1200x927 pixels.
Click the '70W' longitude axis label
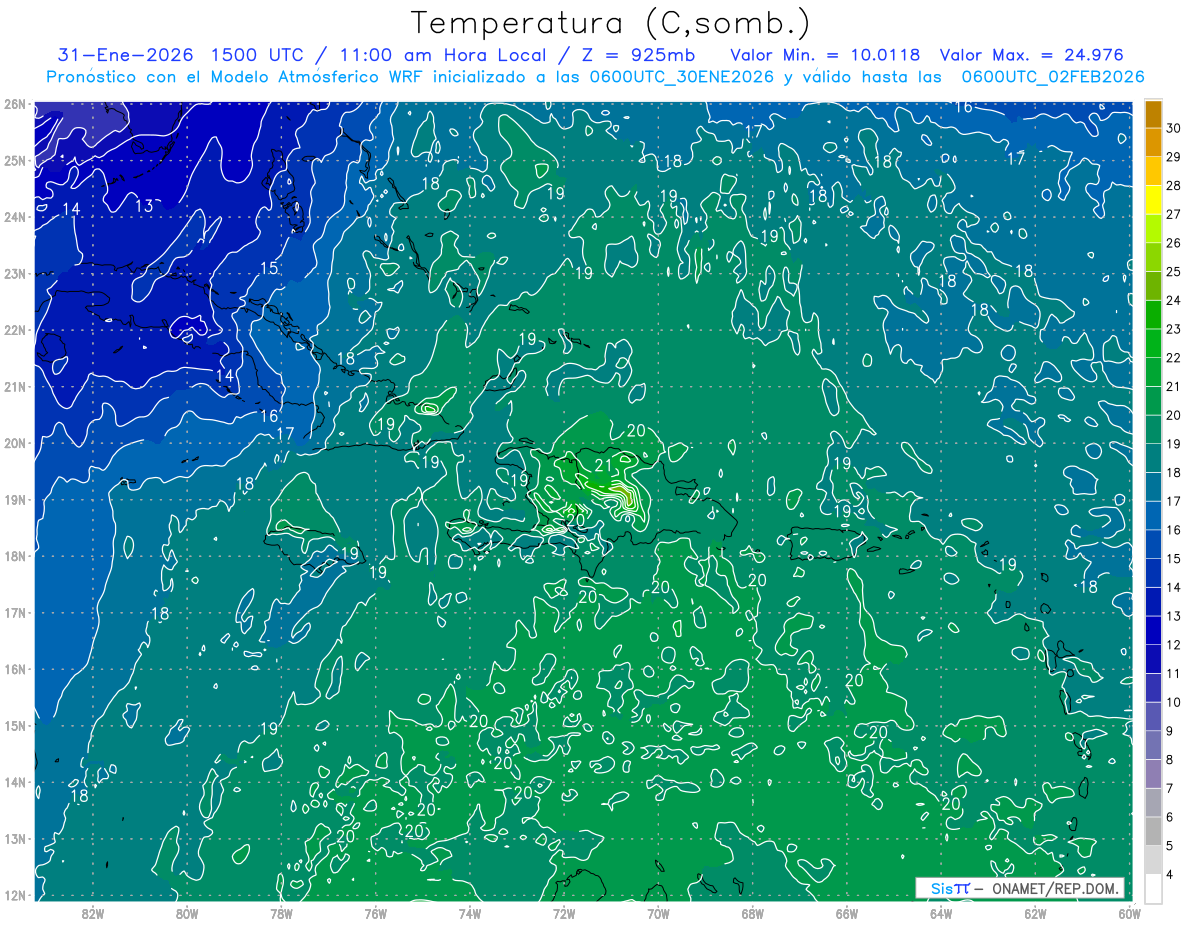(658, 913)
